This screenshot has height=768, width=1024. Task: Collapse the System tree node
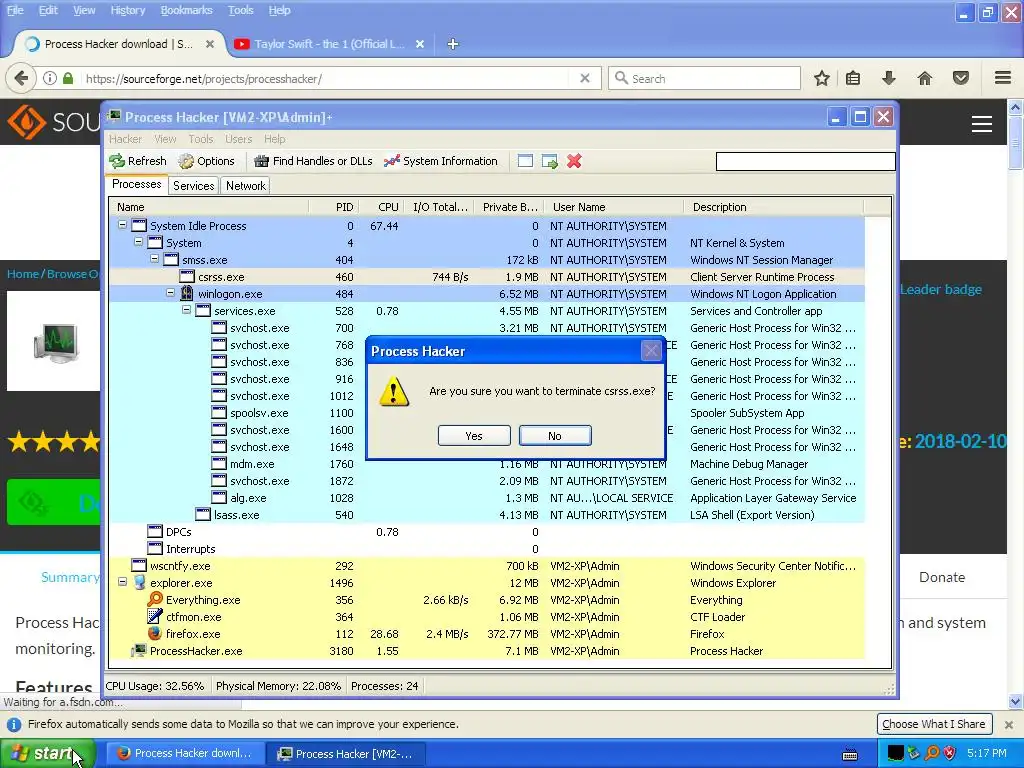tap(138, 242)
